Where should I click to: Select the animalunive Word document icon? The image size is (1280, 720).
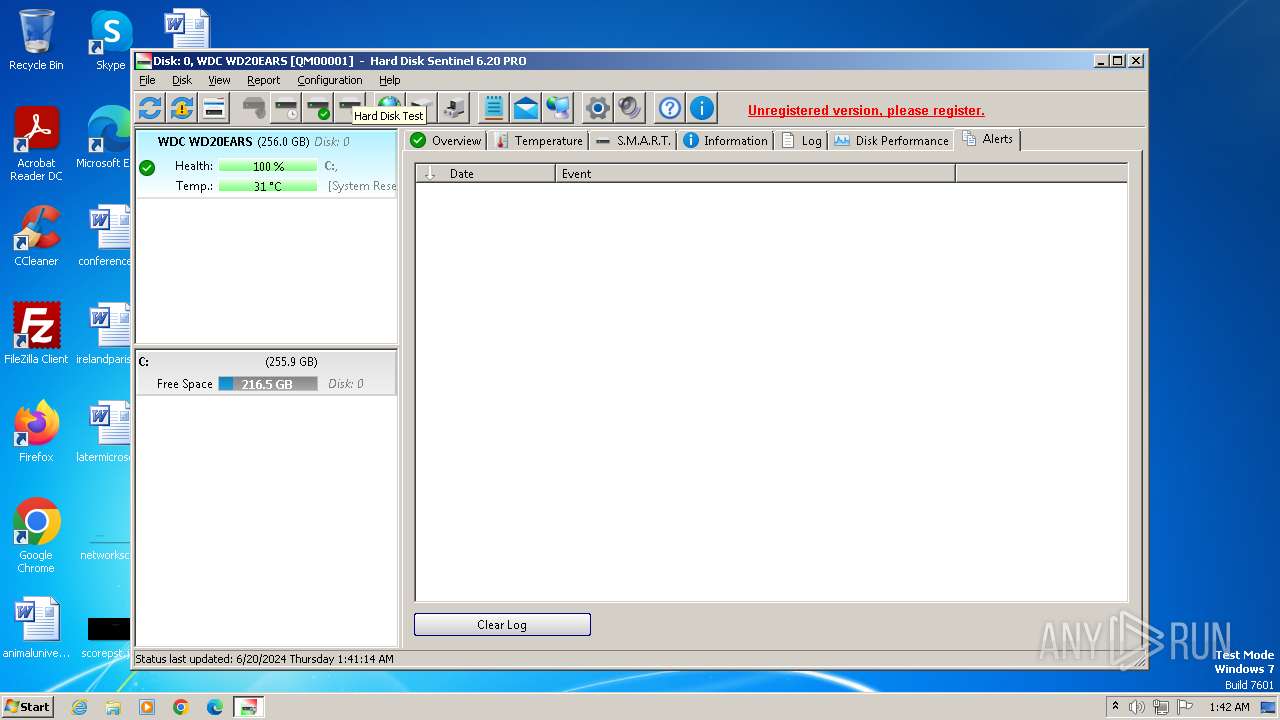(x=36, y=628)
